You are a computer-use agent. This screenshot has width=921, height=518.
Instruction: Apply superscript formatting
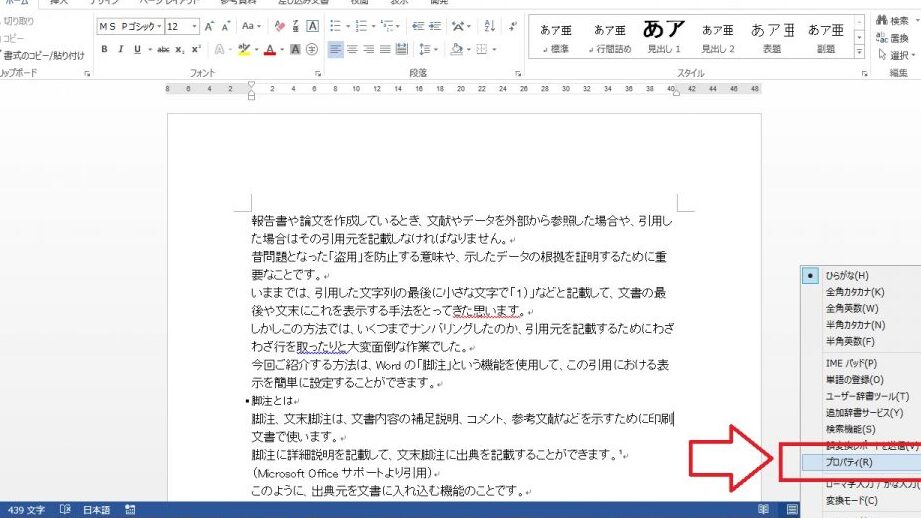[x=196, y=49]
